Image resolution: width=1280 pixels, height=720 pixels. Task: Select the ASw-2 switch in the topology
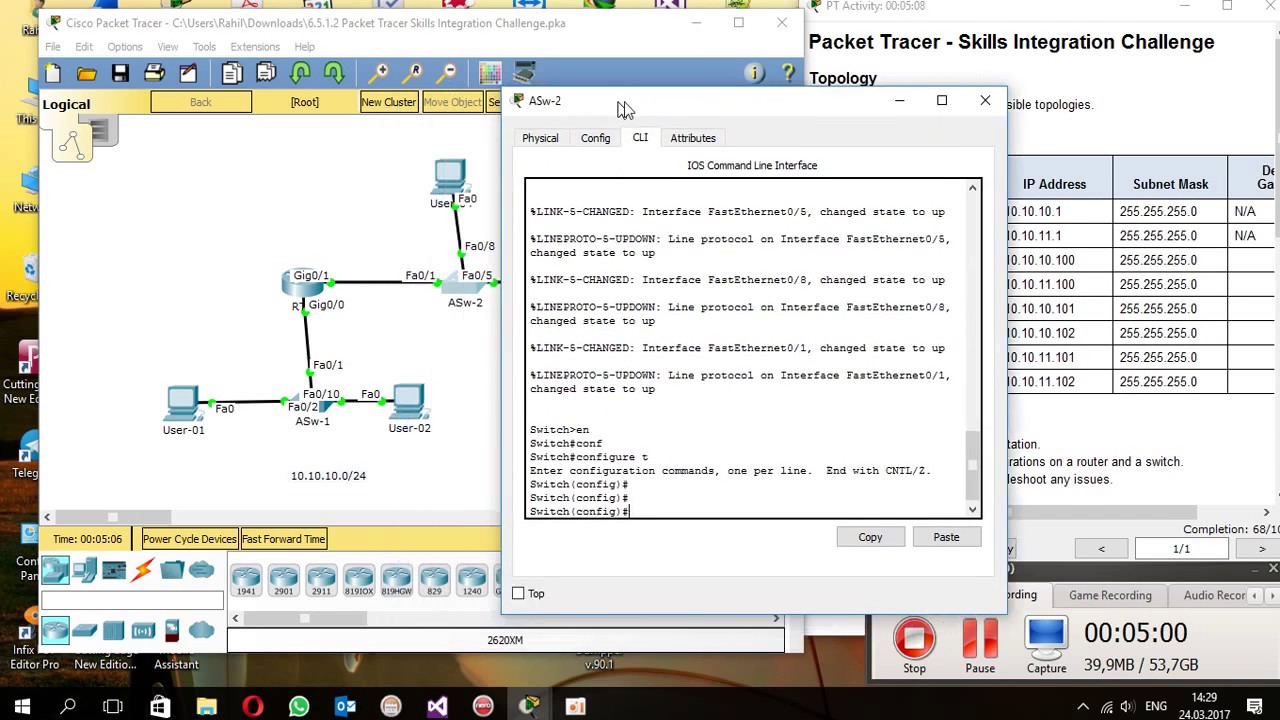pyautogui.click(x=465, y=284)
